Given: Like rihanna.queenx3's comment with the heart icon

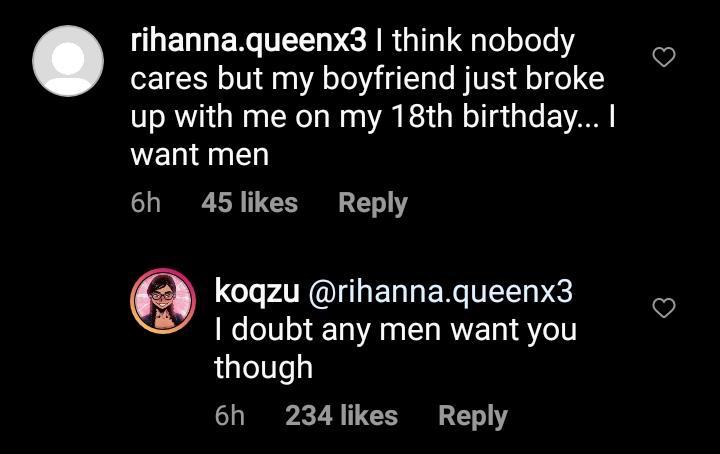Looking at the screenshot, I should click(x=663, y=58).
